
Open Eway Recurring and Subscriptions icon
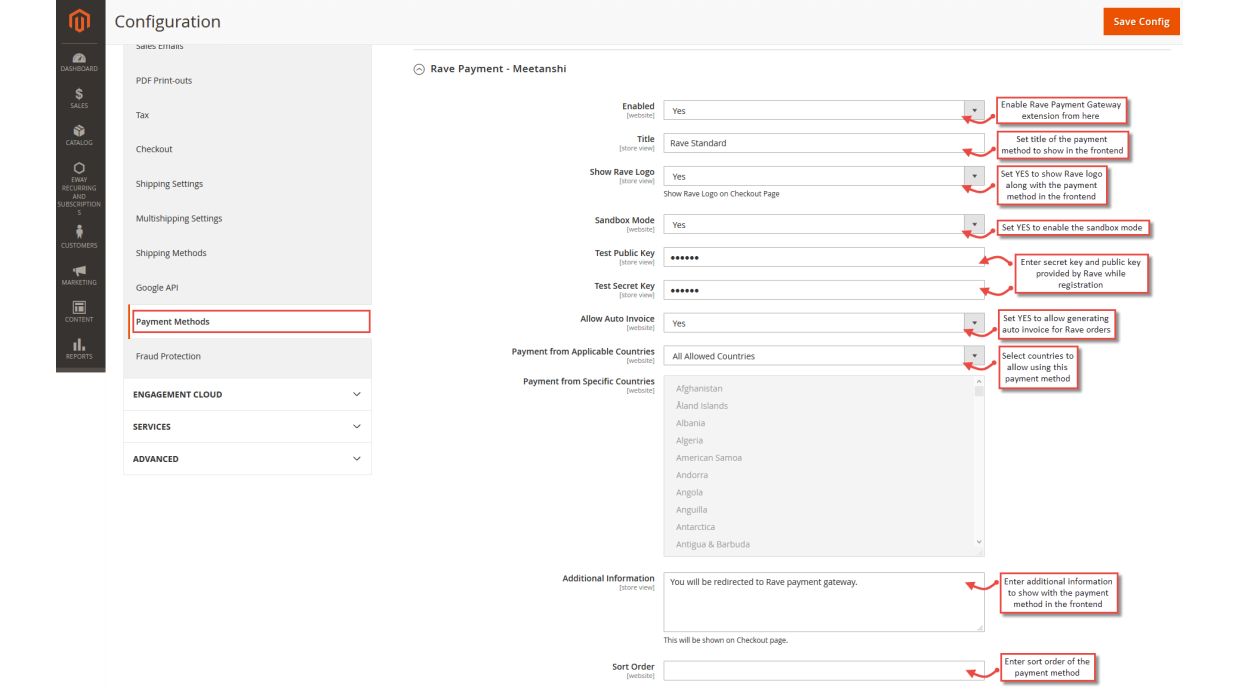[x=80, y=189]
